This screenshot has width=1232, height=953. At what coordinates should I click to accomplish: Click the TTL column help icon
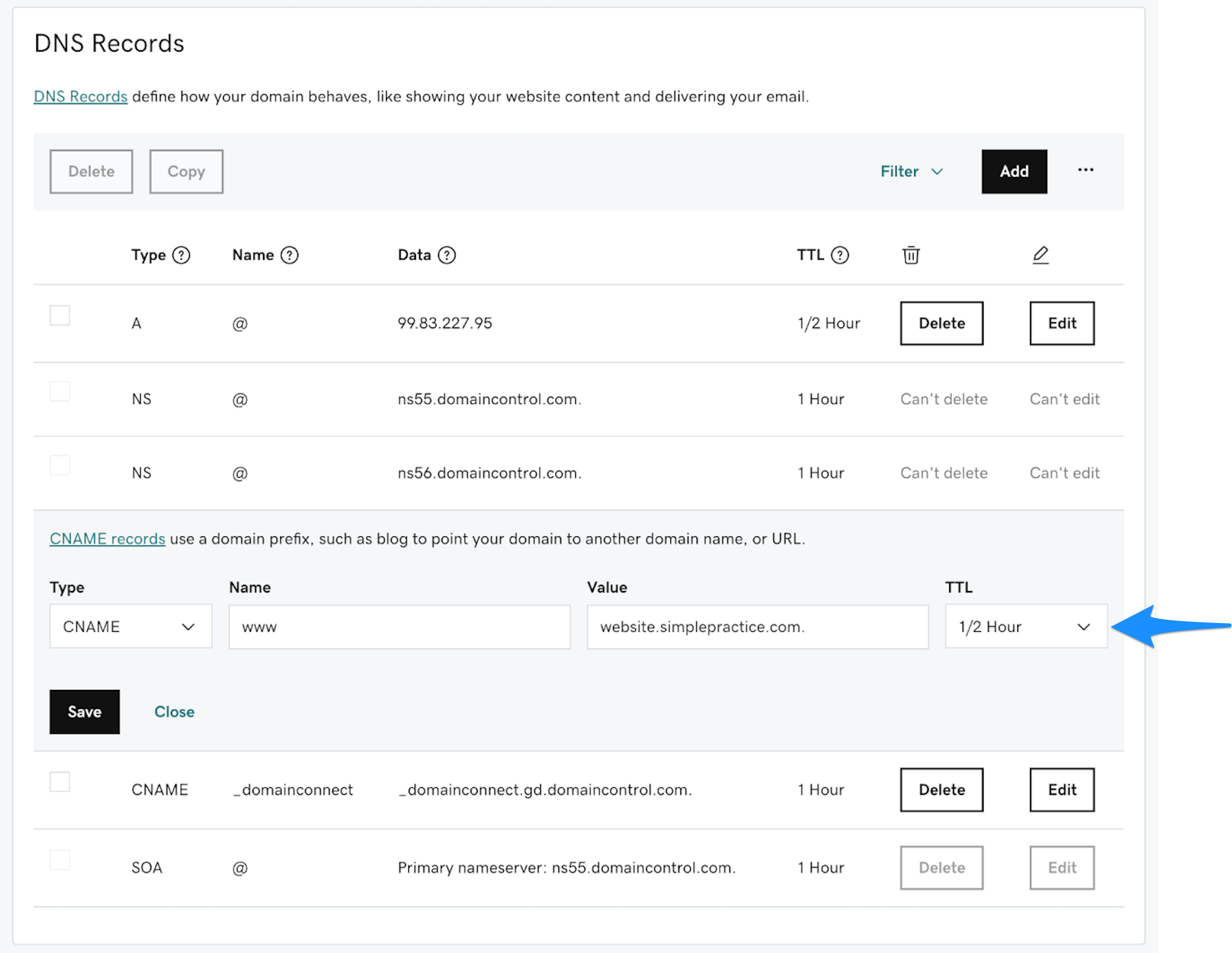840,255
